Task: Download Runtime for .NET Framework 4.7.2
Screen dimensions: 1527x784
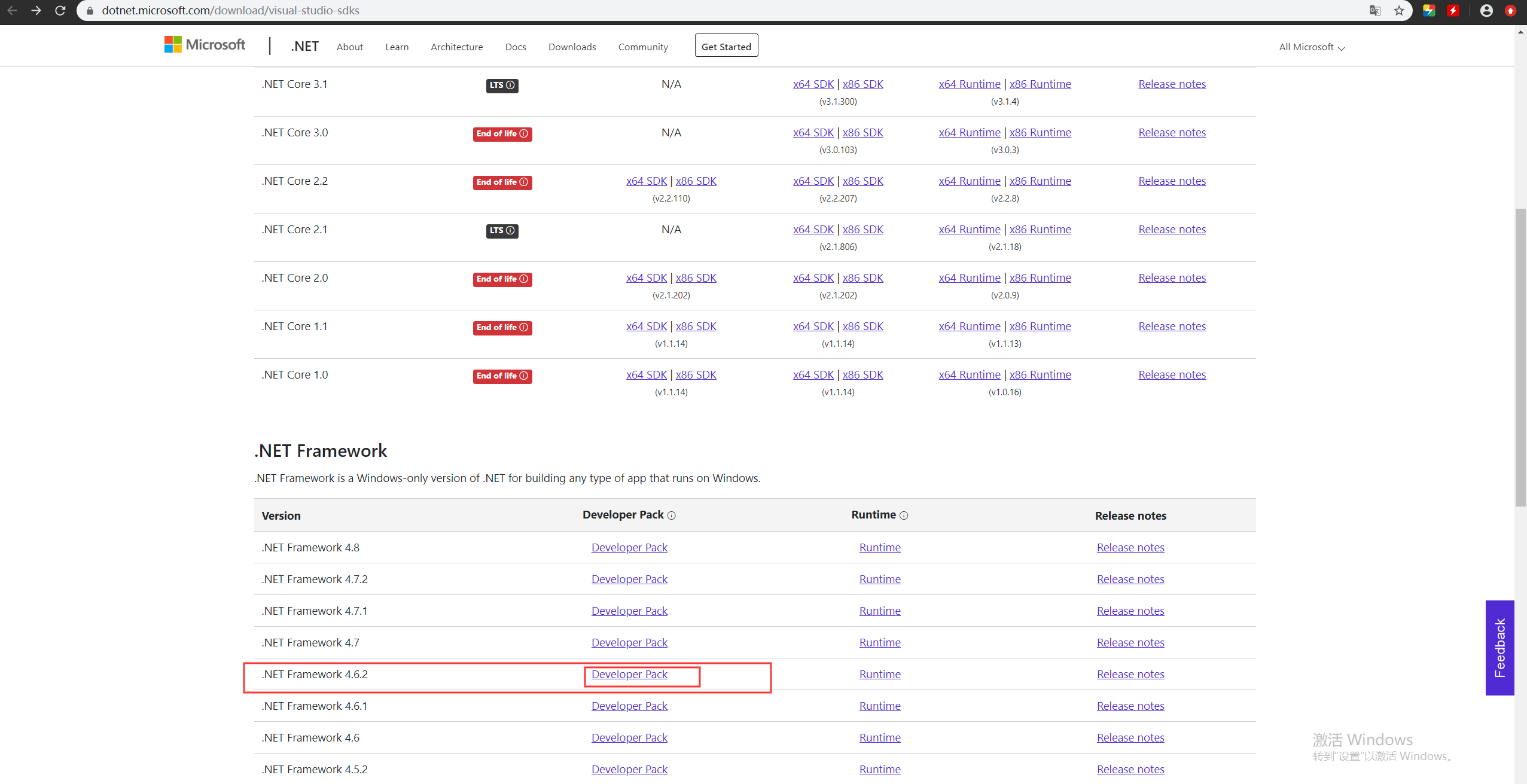Action: coord(880,579)
